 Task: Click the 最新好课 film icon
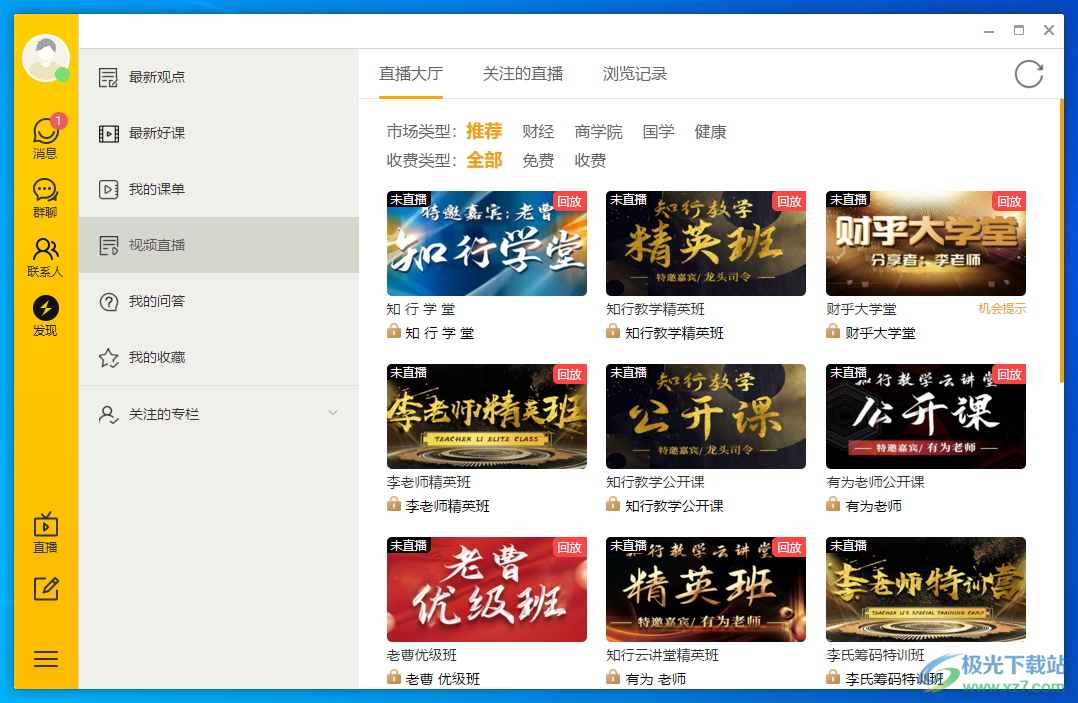pyautogui.click(x=109, y=133)
